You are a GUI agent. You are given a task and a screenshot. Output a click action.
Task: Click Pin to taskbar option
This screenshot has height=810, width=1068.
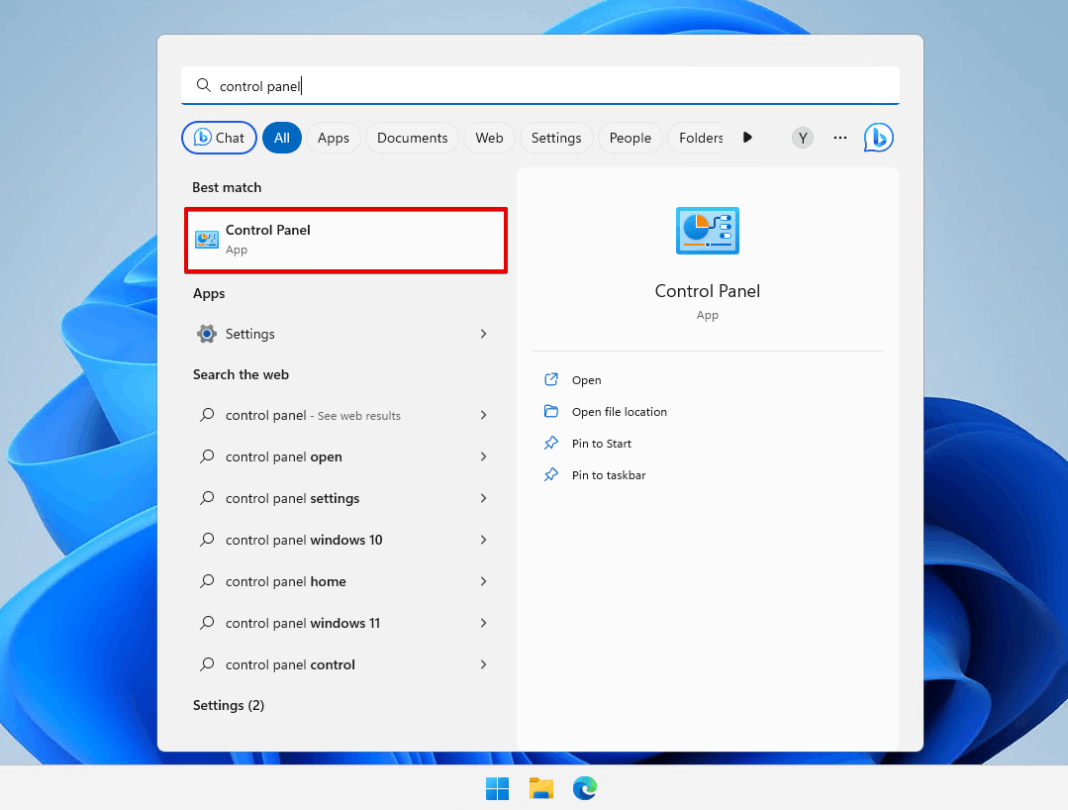click(x=605, y=475)
